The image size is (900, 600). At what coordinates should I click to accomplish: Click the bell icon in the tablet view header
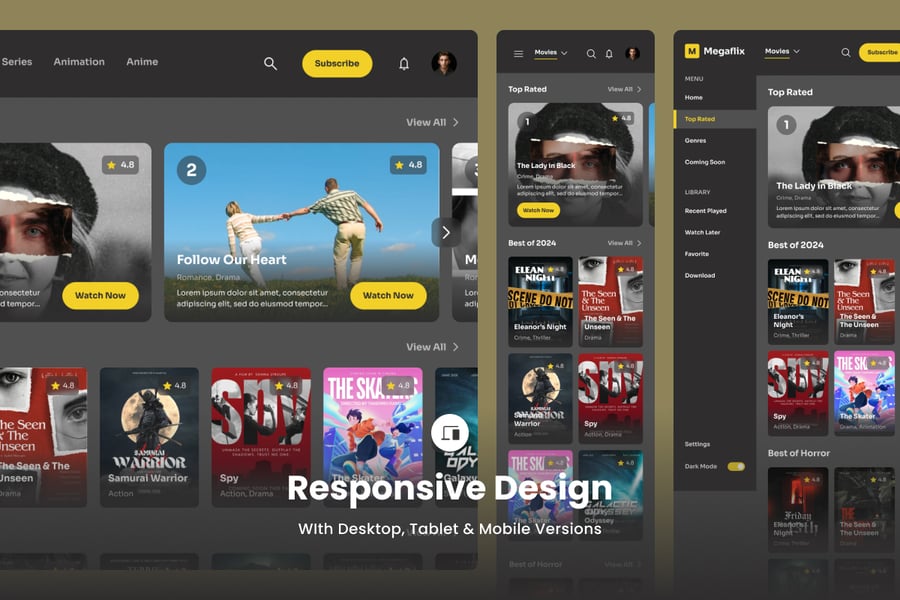coord(609,53)
